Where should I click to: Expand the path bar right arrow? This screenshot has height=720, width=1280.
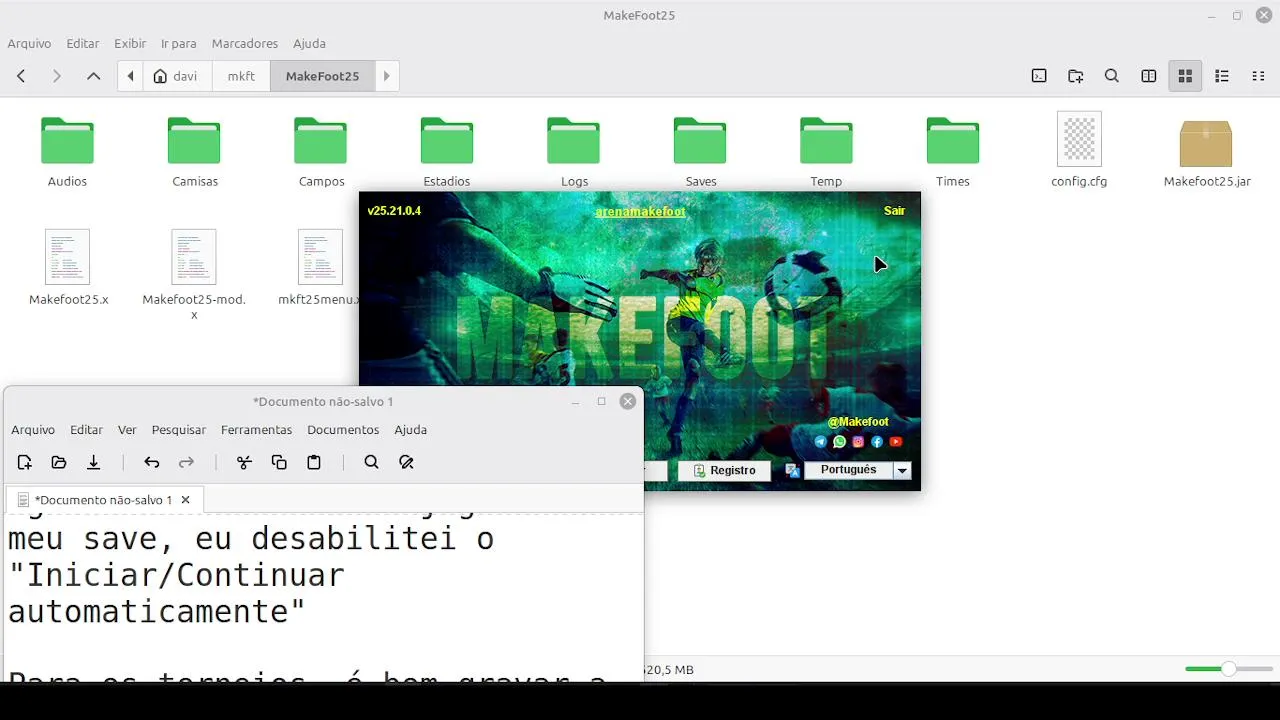386,76
